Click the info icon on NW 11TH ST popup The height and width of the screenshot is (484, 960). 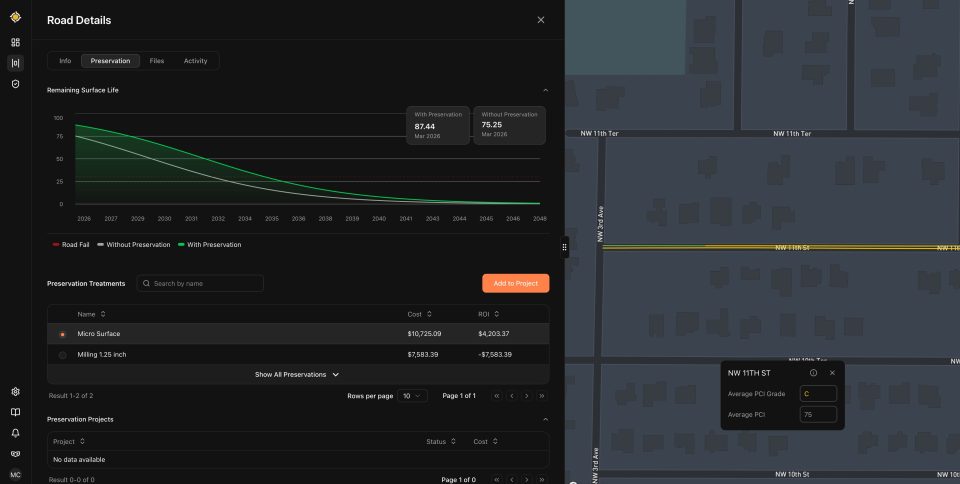[813, 373]
